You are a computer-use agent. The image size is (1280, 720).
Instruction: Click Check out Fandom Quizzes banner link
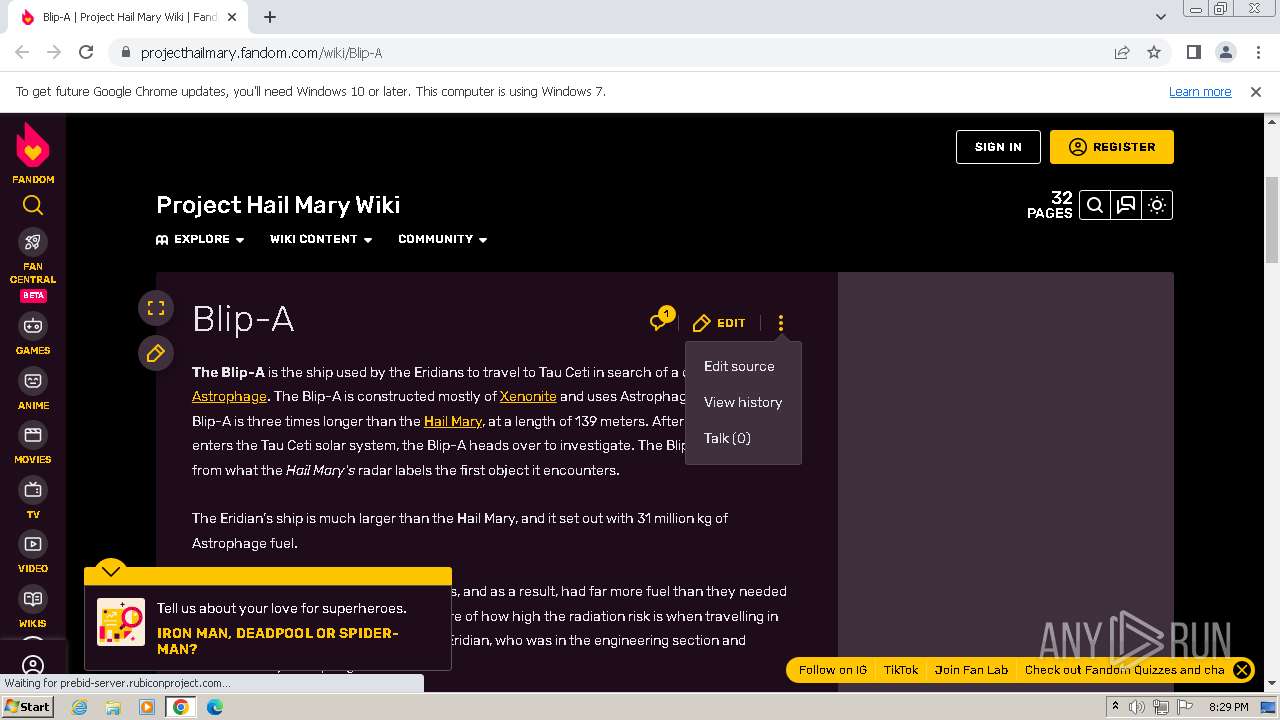(1125, 670)
